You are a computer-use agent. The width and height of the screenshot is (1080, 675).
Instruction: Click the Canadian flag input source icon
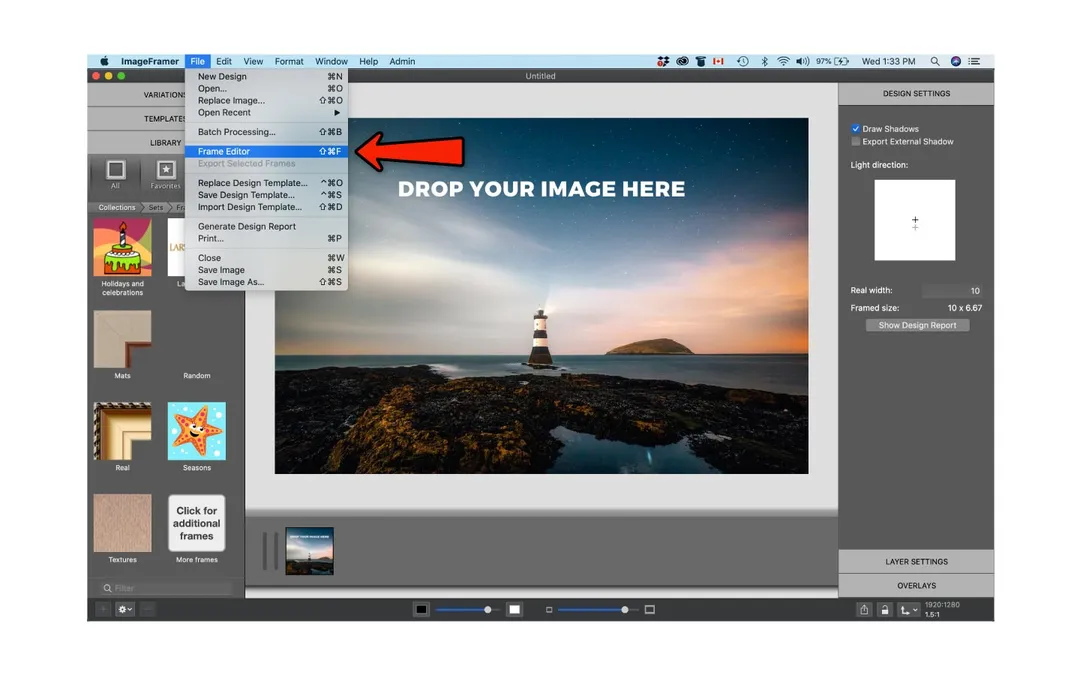click(x=718, y=61)
